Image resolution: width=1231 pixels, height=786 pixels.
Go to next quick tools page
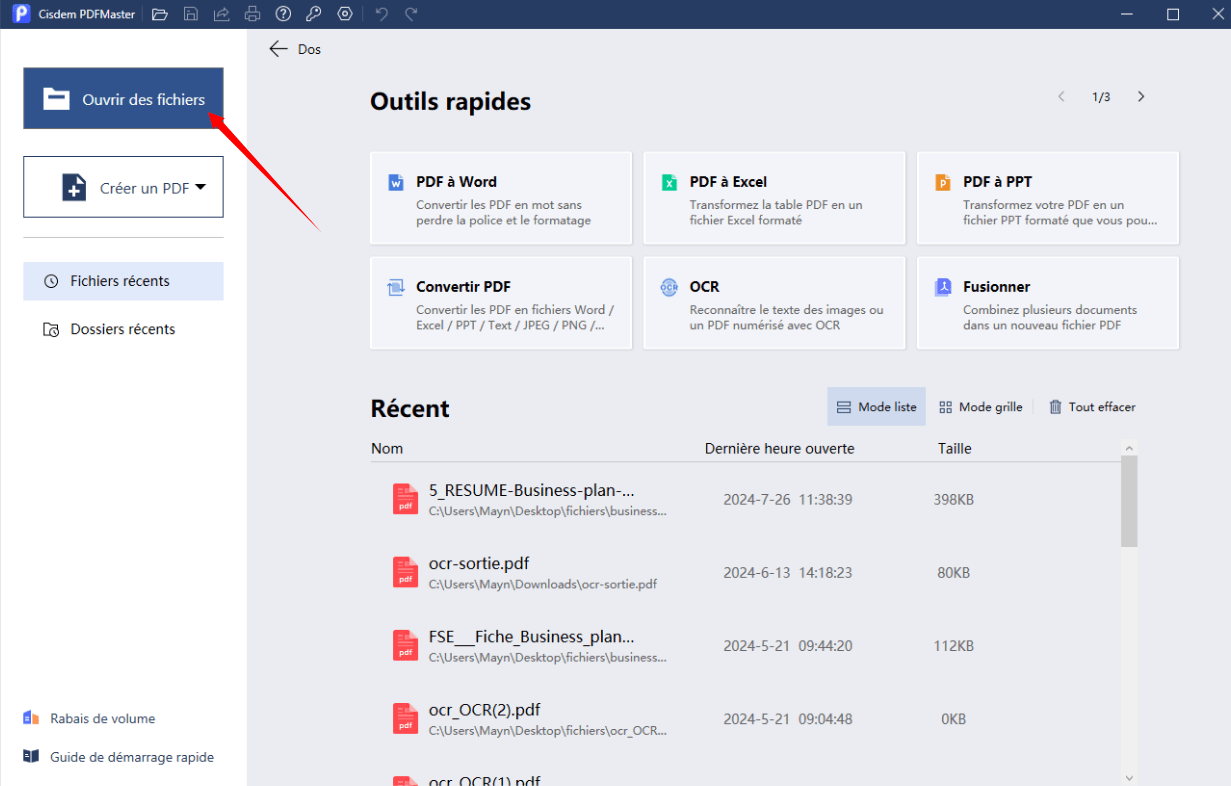(1141, 97)
